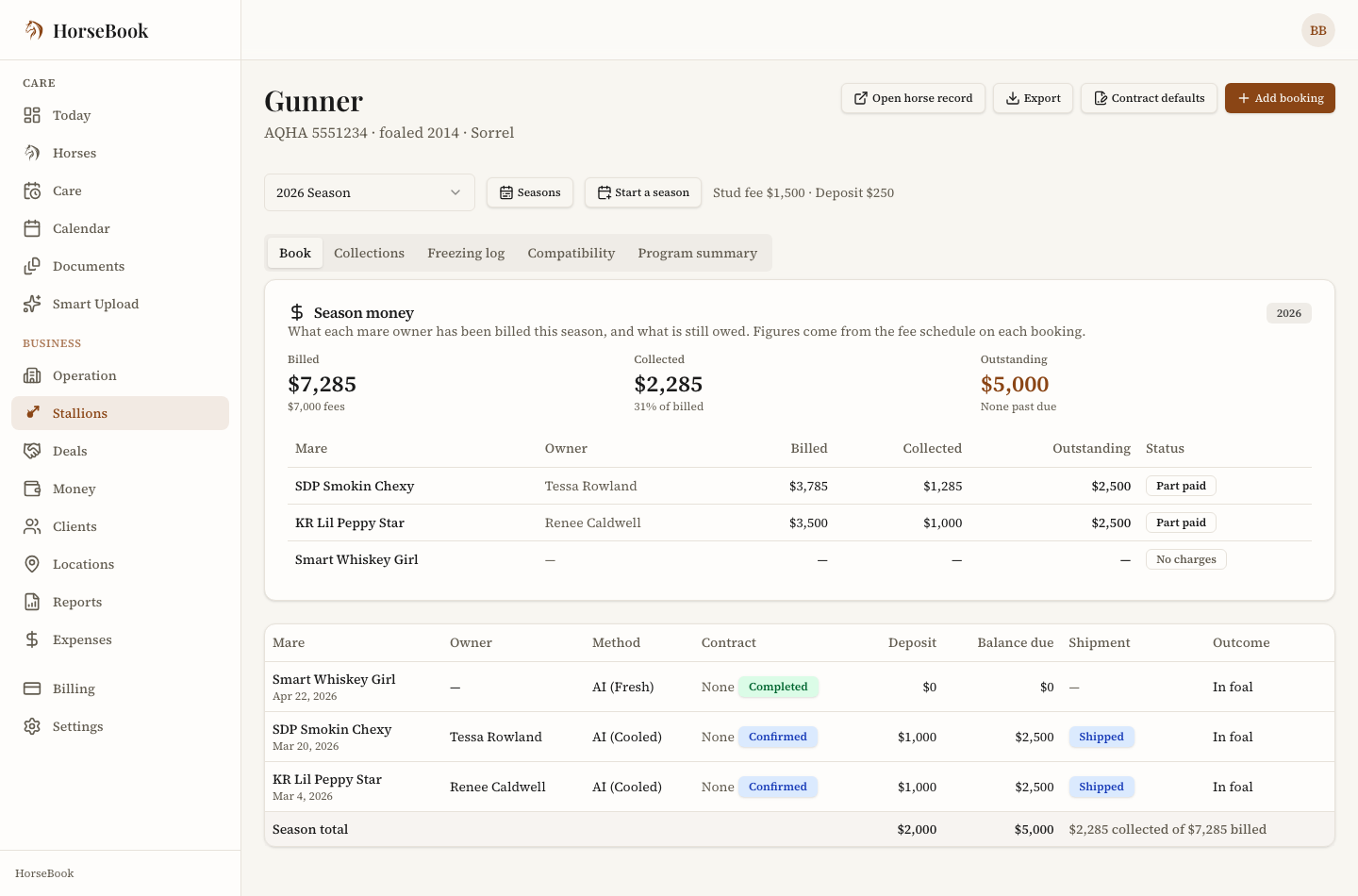
Task: Click the Expenses dollar icon
Action: (32, 639)
